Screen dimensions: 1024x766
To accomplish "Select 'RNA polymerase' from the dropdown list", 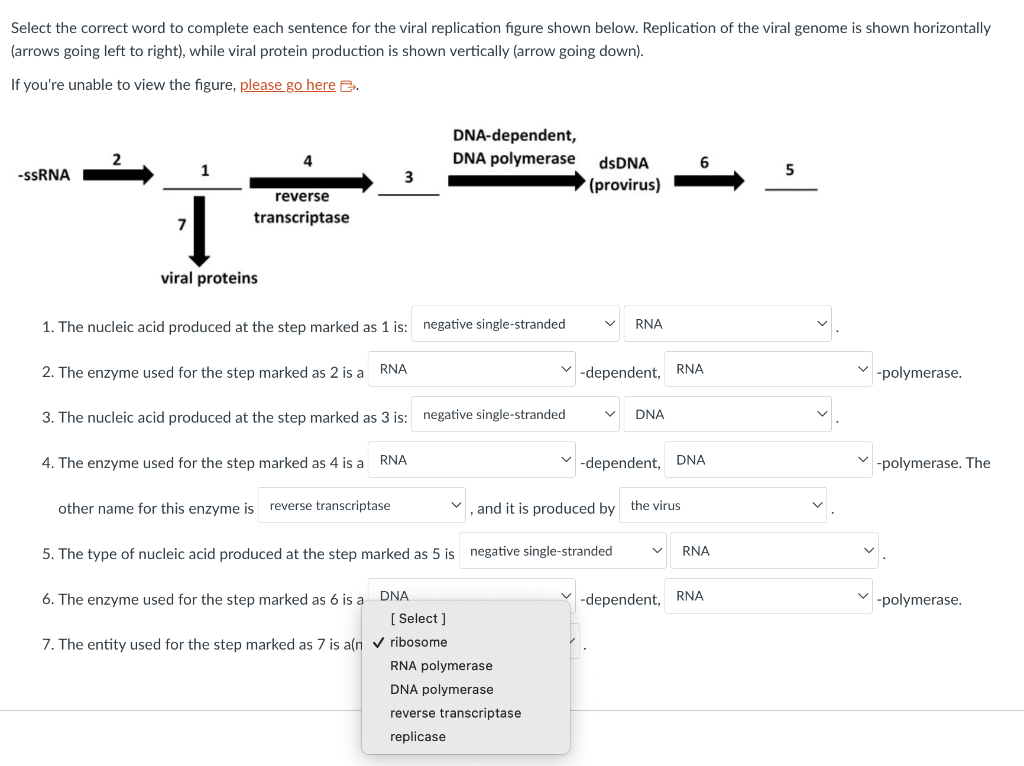I will click(x=441, y=665).
